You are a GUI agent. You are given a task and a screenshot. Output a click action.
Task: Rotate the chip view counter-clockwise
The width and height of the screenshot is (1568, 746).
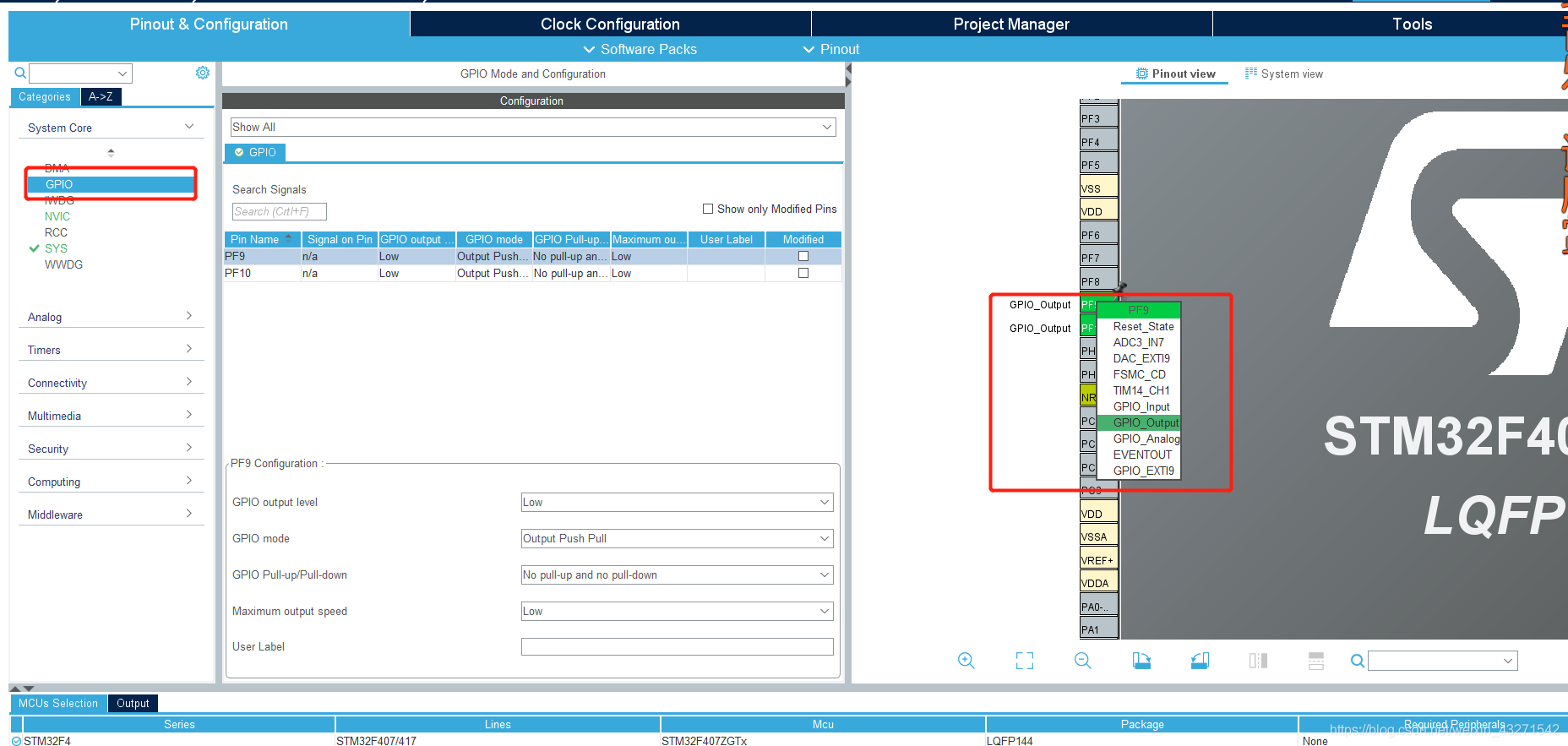pyautogui.click(x=1200, y=661)
